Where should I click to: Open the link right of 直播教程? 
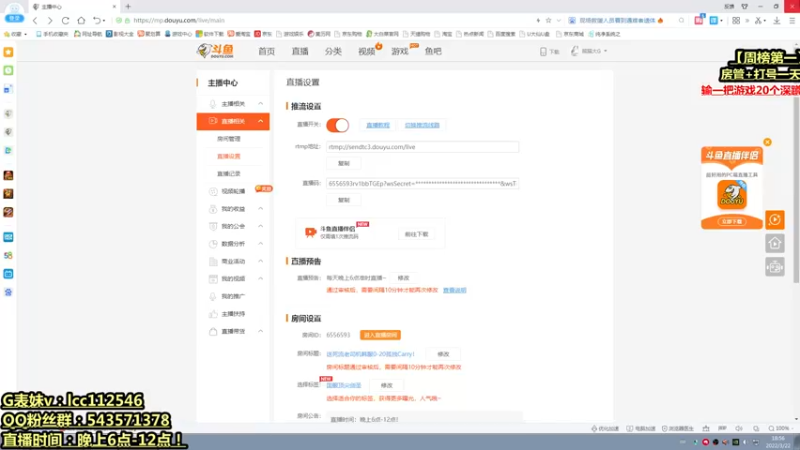point(422,125)
